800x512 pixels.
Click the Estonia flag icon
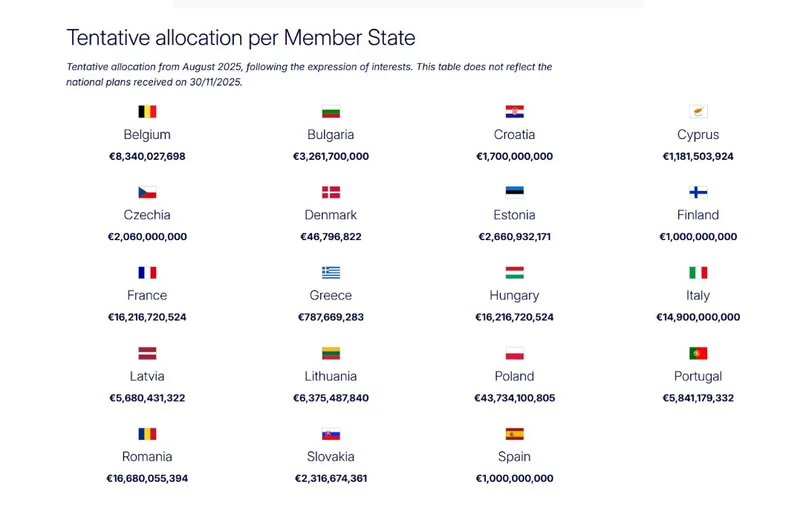(515, 192)
